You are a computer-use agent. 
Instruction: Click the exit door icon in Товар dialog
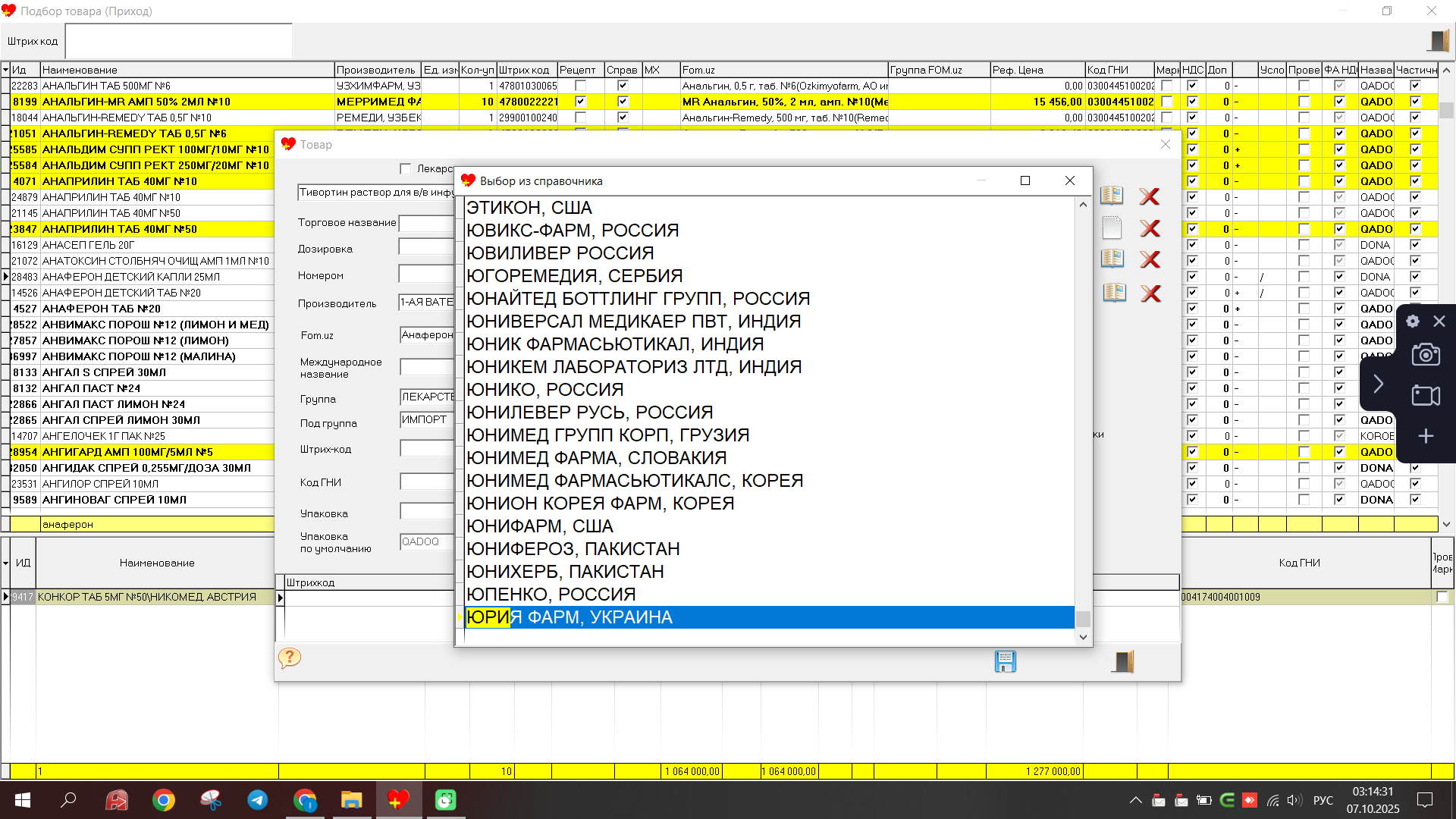pos(1123,661)
